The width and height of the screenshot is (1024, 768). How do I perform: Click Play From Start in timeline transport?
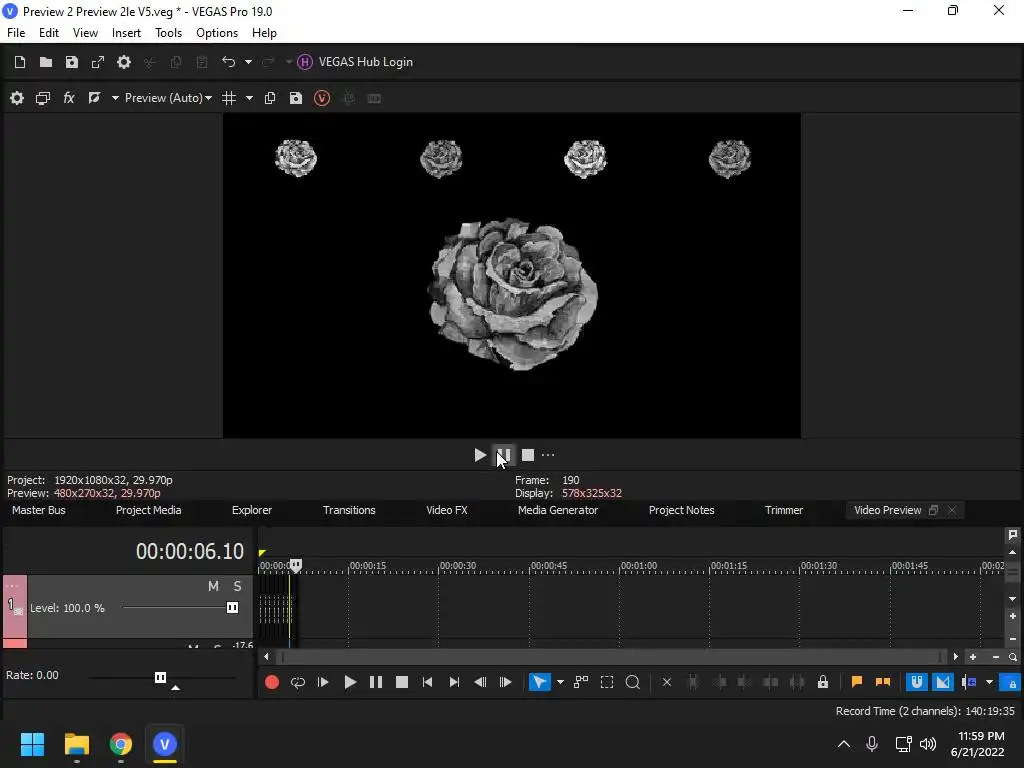[323, 682]
